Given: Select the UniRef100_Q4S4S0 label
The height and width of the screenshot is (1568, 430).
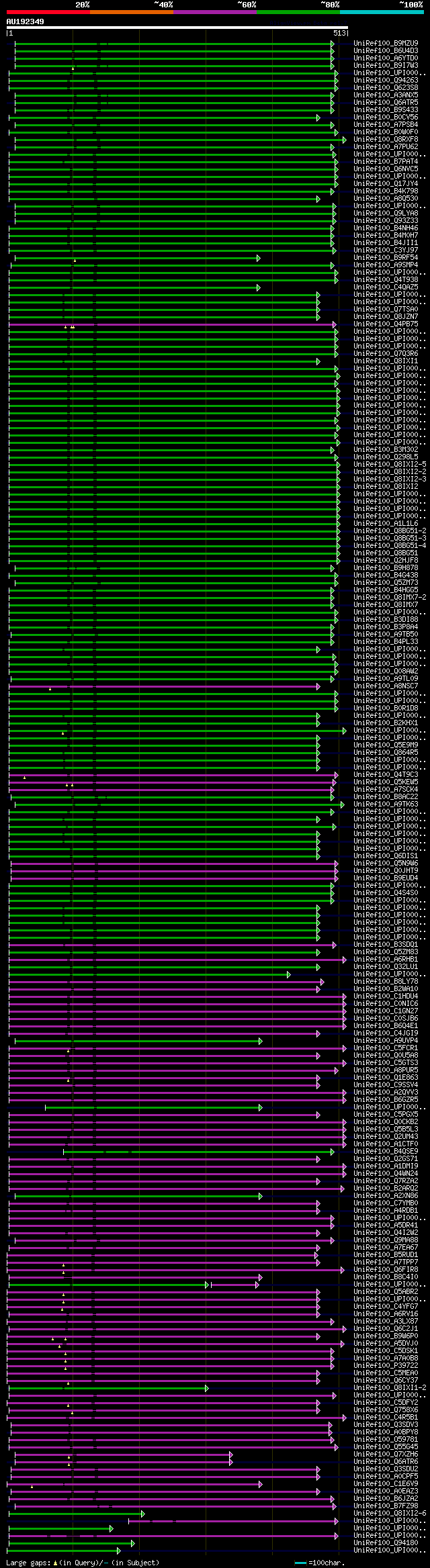Looking at the screenshot, I should (386, 893).
